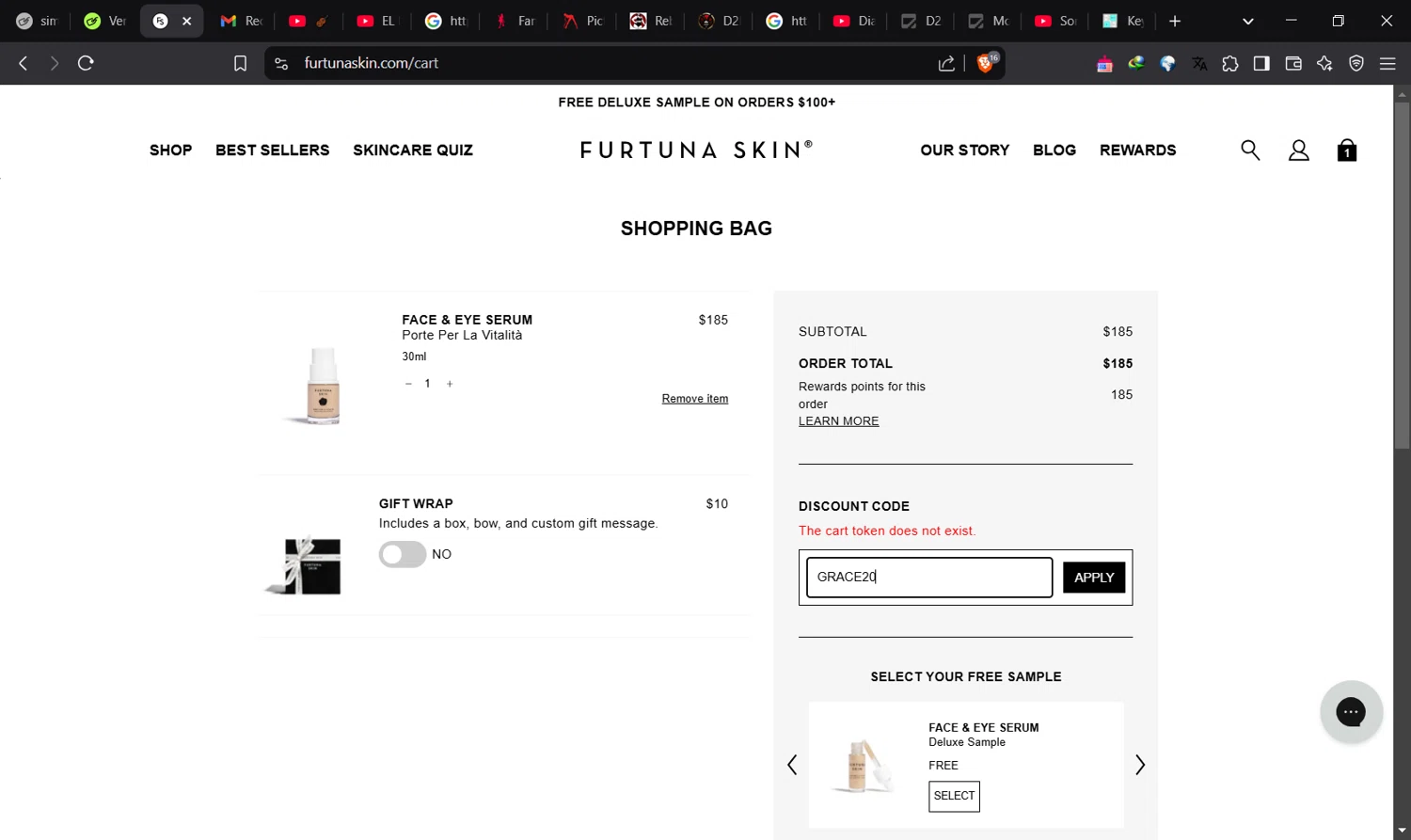Viewport: 1411px width, 840px height.
Task: Switch to the 'Mc' browser tab
Action: [988, 21]
